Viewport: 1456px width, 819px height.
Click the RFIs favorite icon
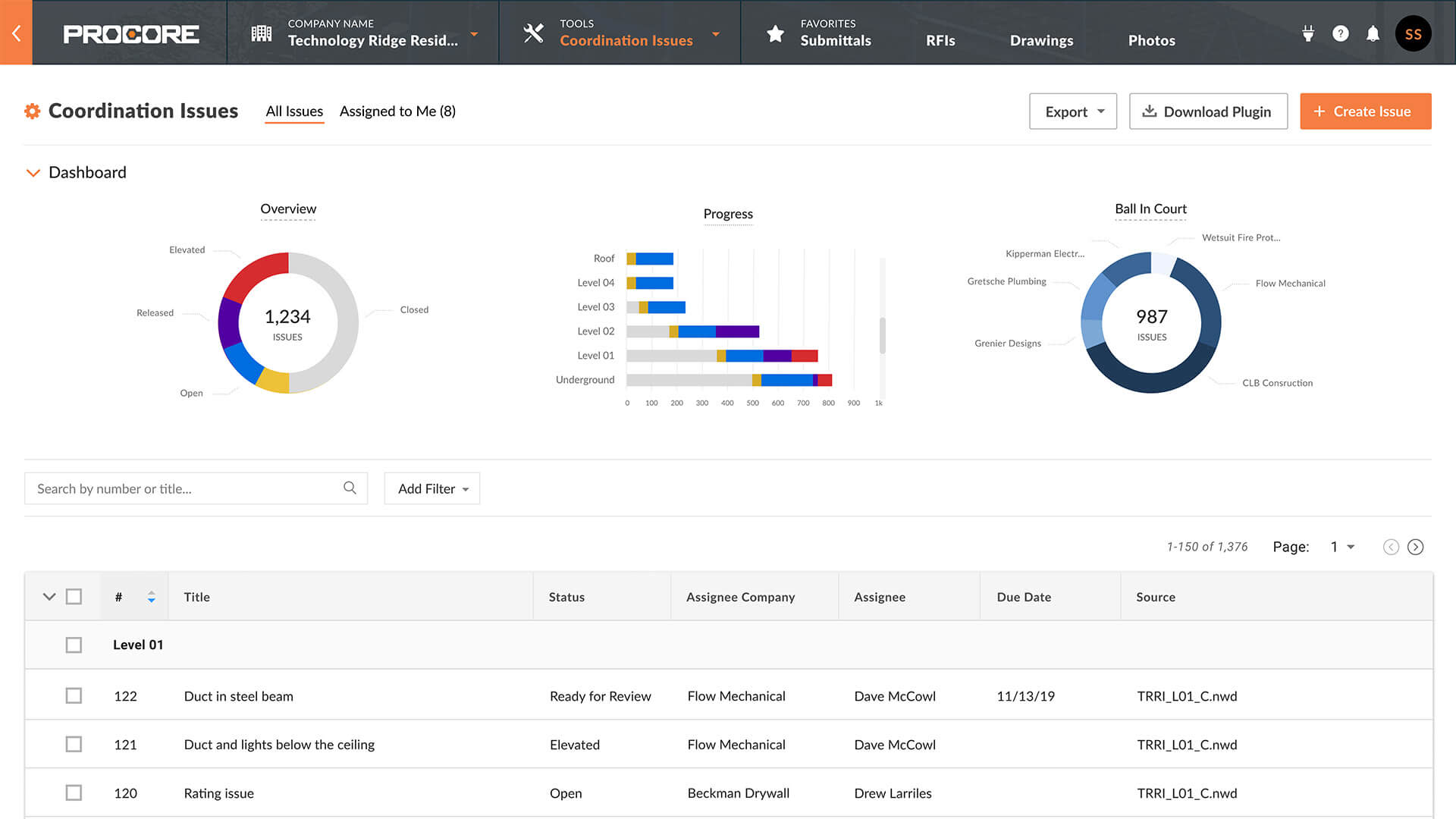tap(940, 40)
